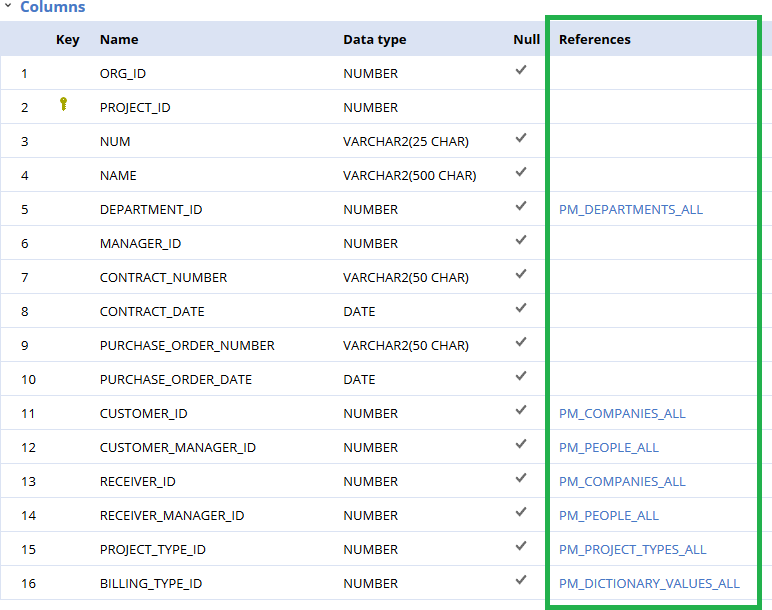Open the PM_PROJECT_TYPES_ALL reference link

point(632,549)
